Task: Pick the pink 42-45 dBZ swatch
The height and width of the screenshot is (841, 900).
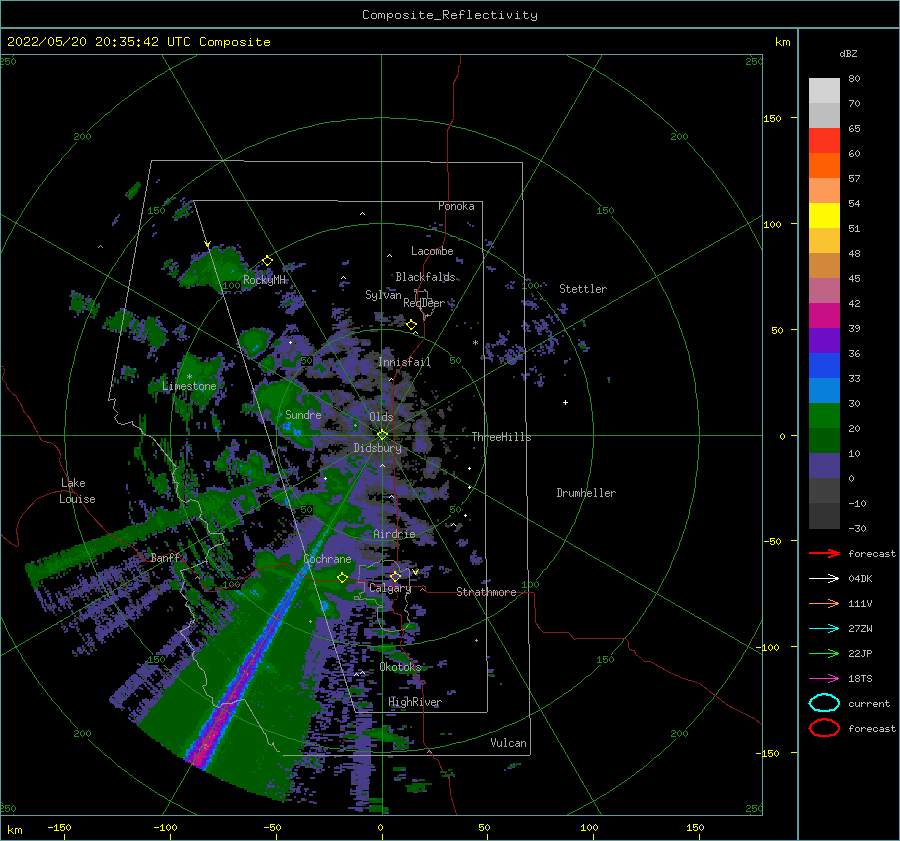Action: [824, 291]
